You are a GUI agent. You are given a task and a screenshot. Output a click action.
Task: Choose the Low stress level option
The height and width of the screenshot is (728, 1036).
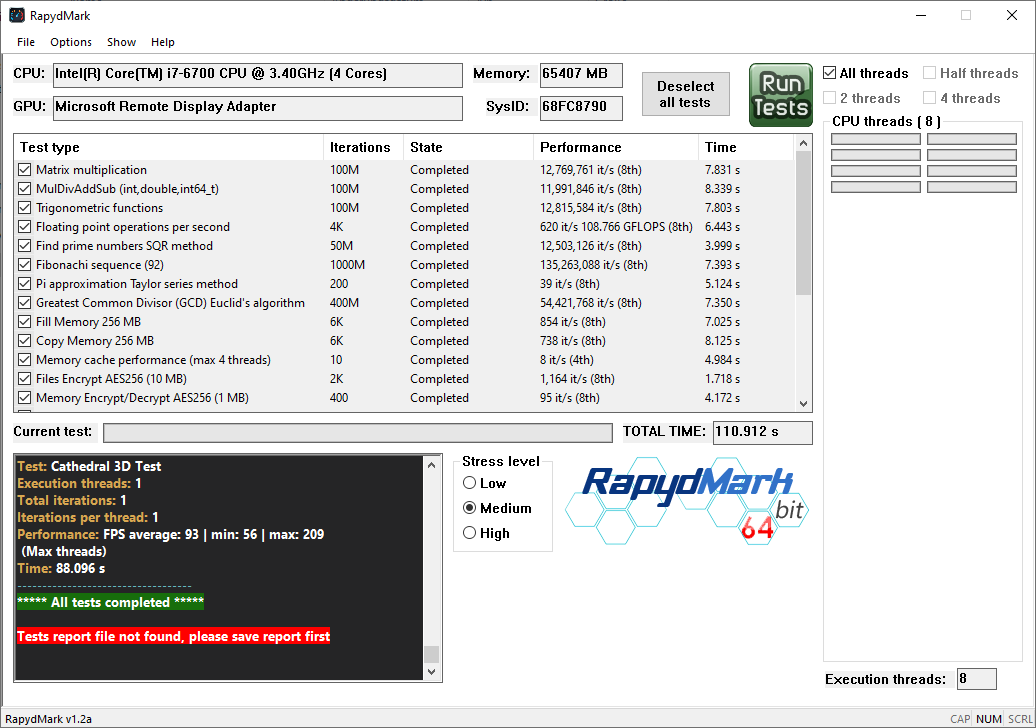tap(470, 483)
